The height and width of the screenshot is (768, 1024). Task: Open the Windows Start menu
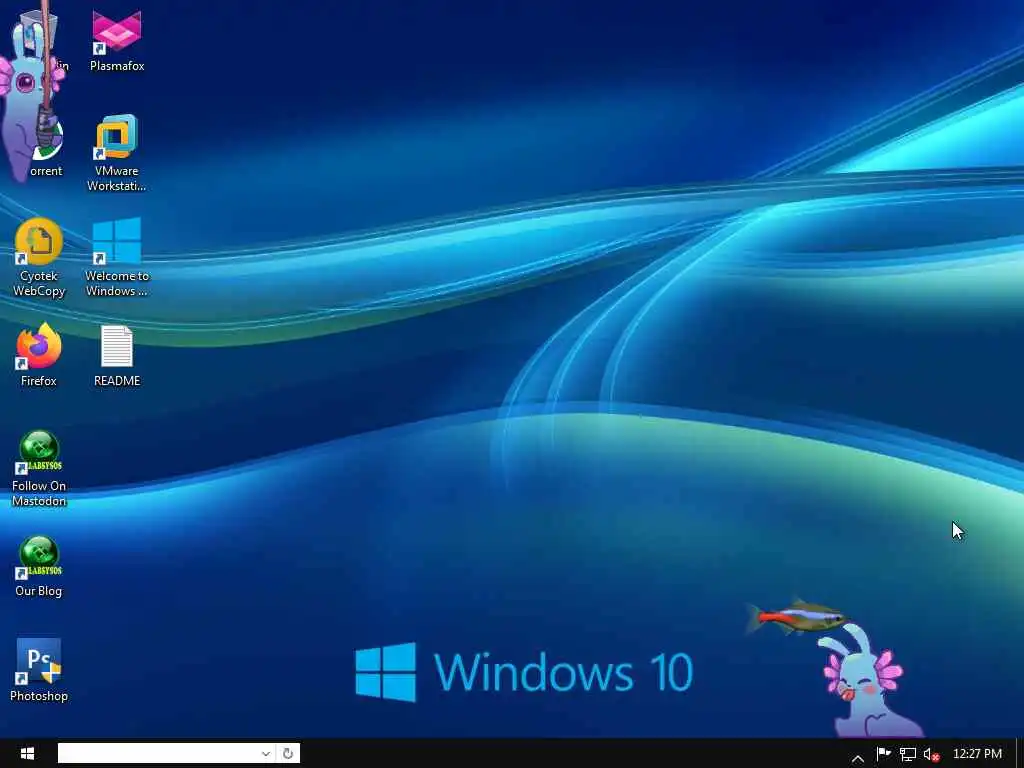(27, 753)
